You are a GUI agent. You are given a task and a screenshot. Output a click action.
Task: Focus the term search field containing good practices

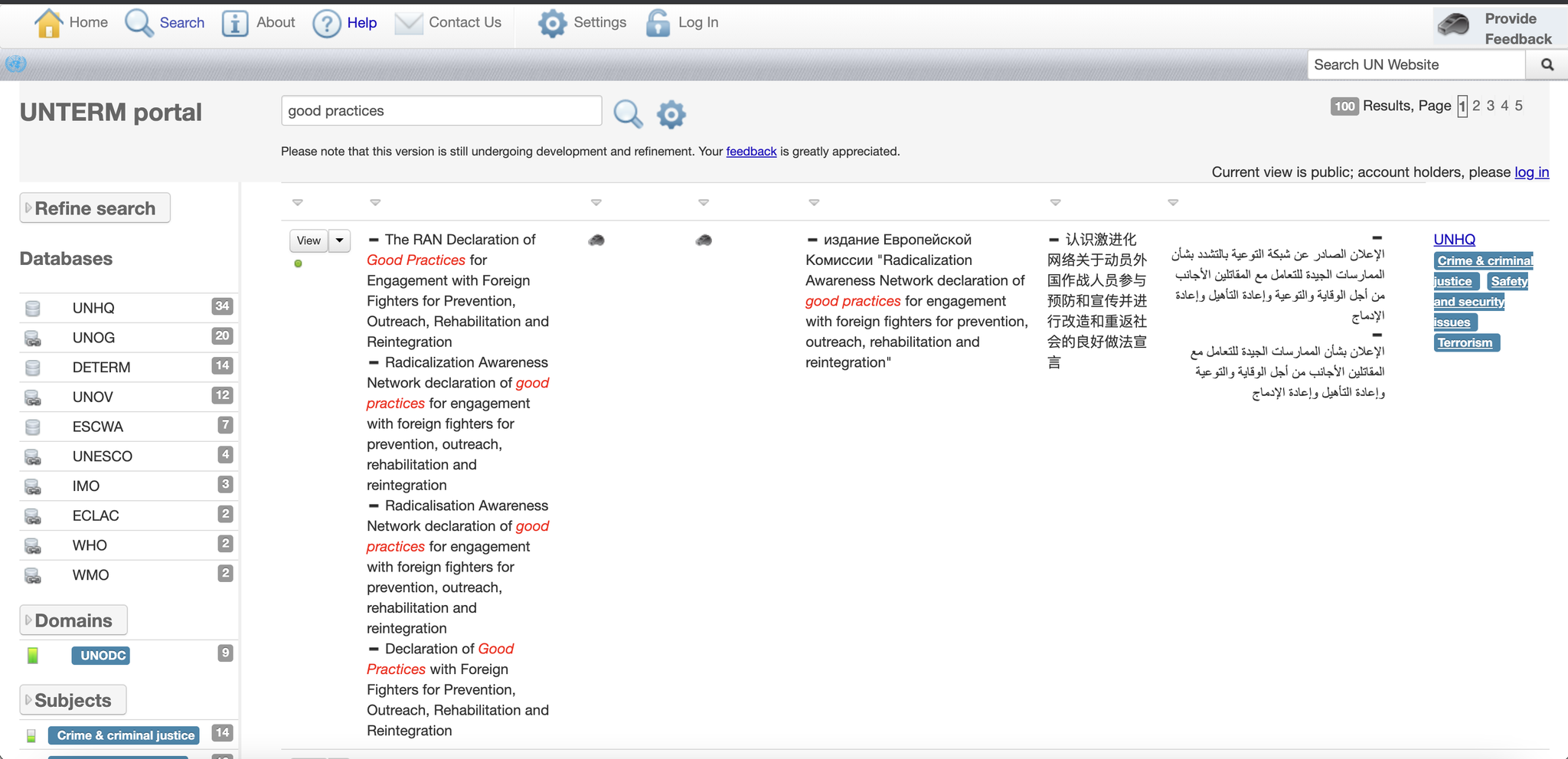[442, 111]
